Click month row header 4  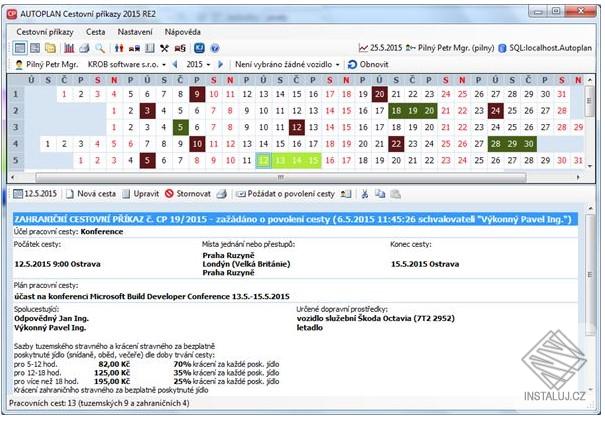[x=16, y=144]
